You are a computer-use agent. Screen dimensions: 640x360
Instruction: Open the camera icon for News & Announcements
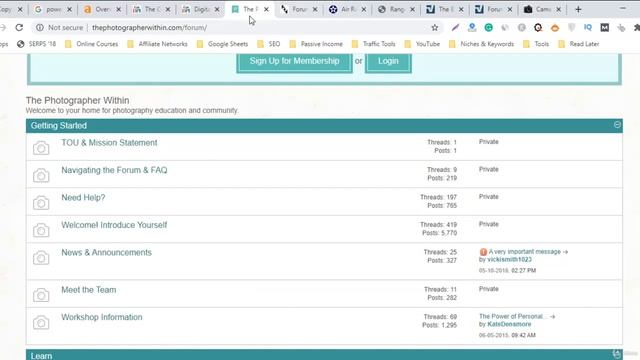pyautogui.click(x=41, y=258)
